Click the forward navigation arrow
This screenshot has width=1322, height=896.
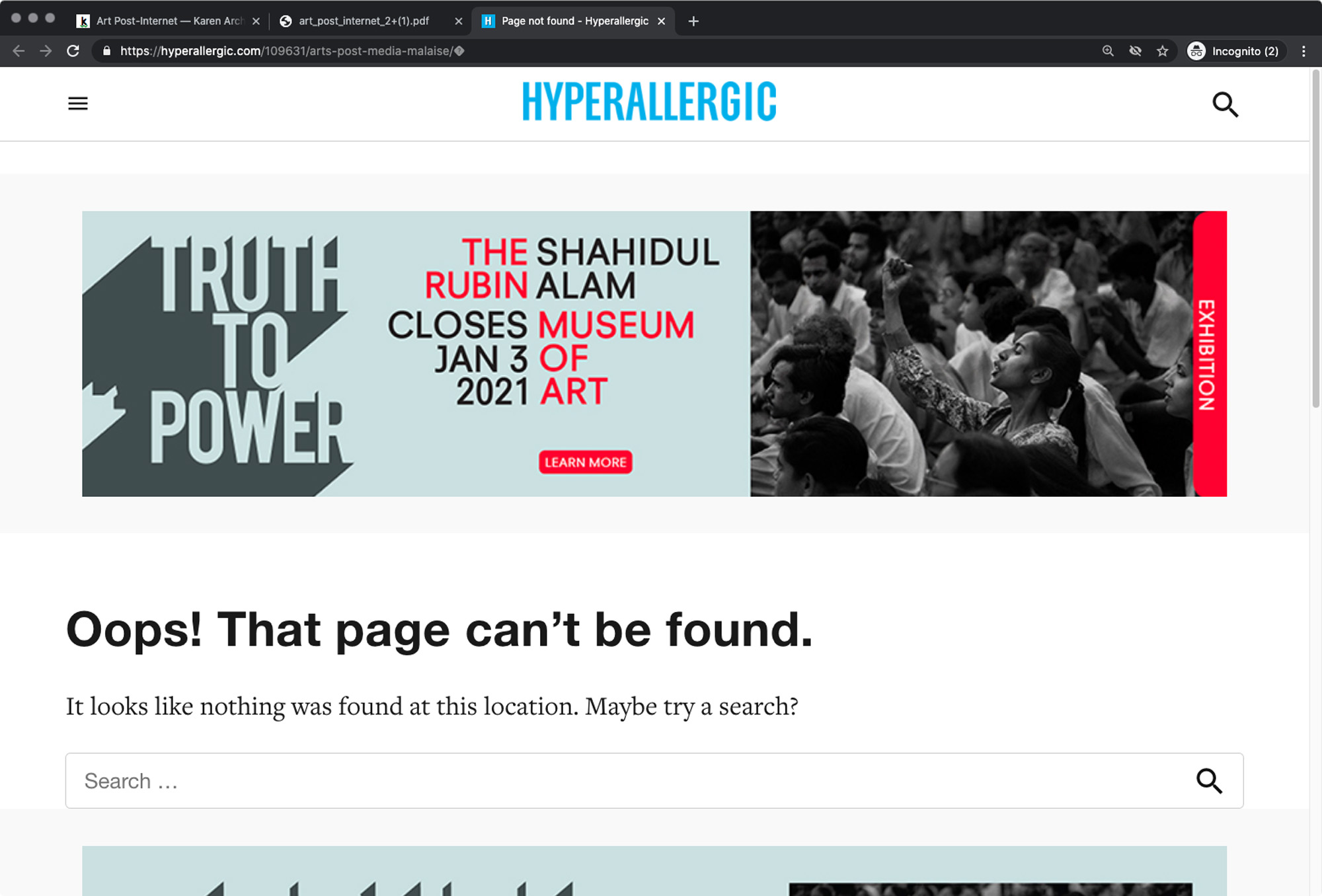point(46,51)
